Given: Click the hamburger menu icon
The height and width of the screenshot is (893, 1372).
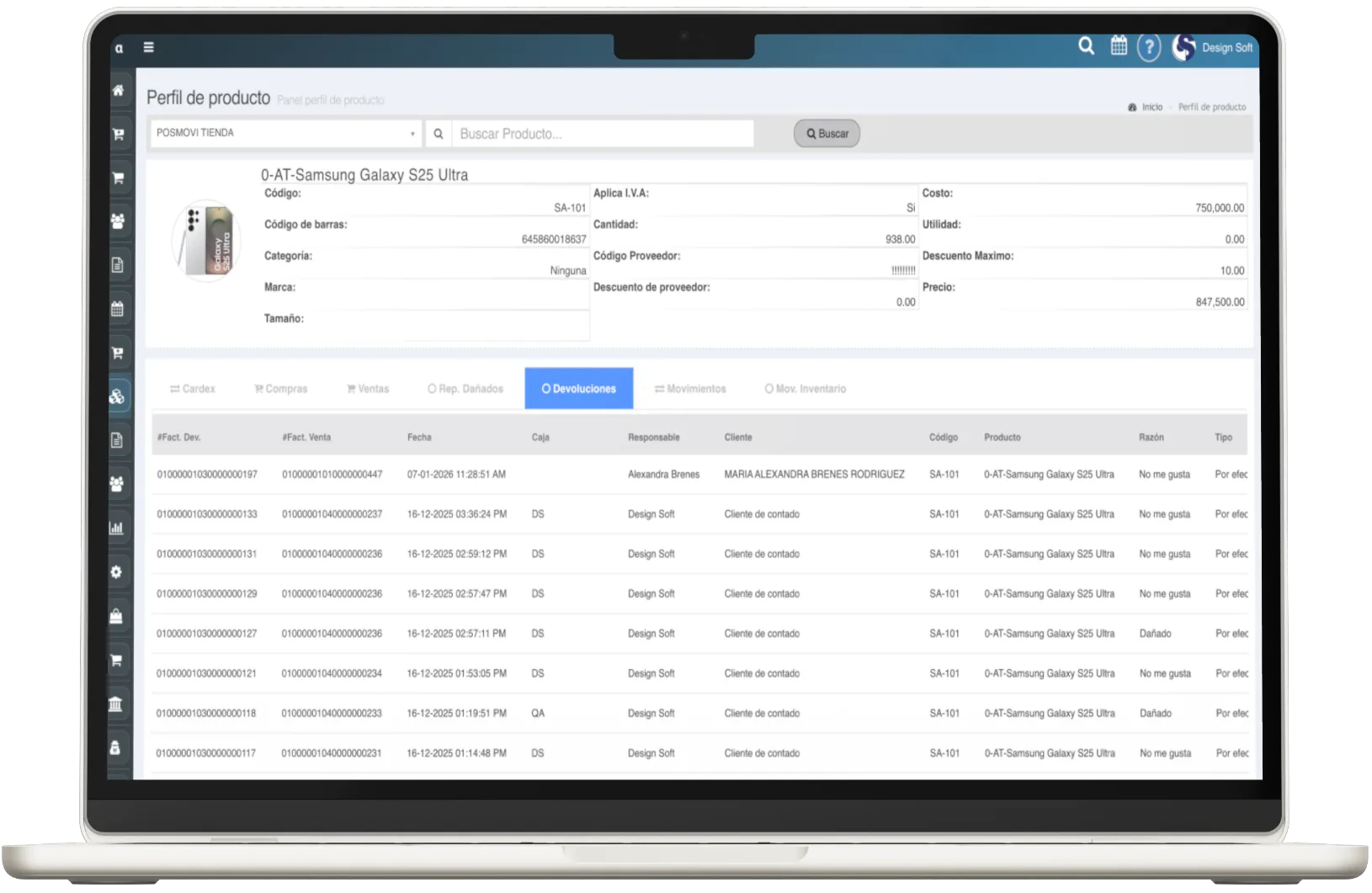Looking at the screenshot, I should click(148, 48).
